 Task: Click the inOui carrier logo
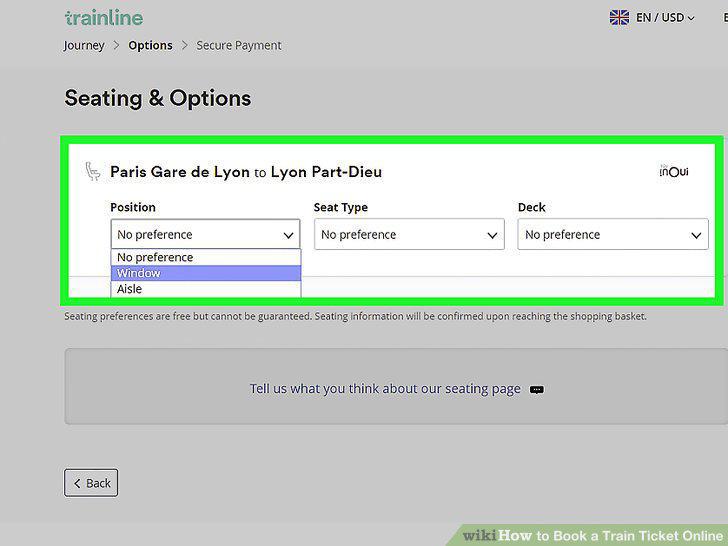coord(674,171)
